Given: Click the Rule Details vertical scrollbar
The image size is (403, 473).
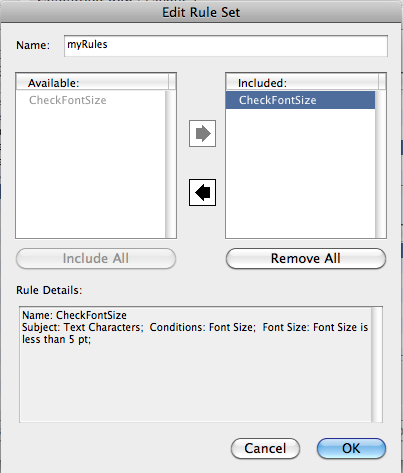Looking at the screenshot, I should pos(376,364).
